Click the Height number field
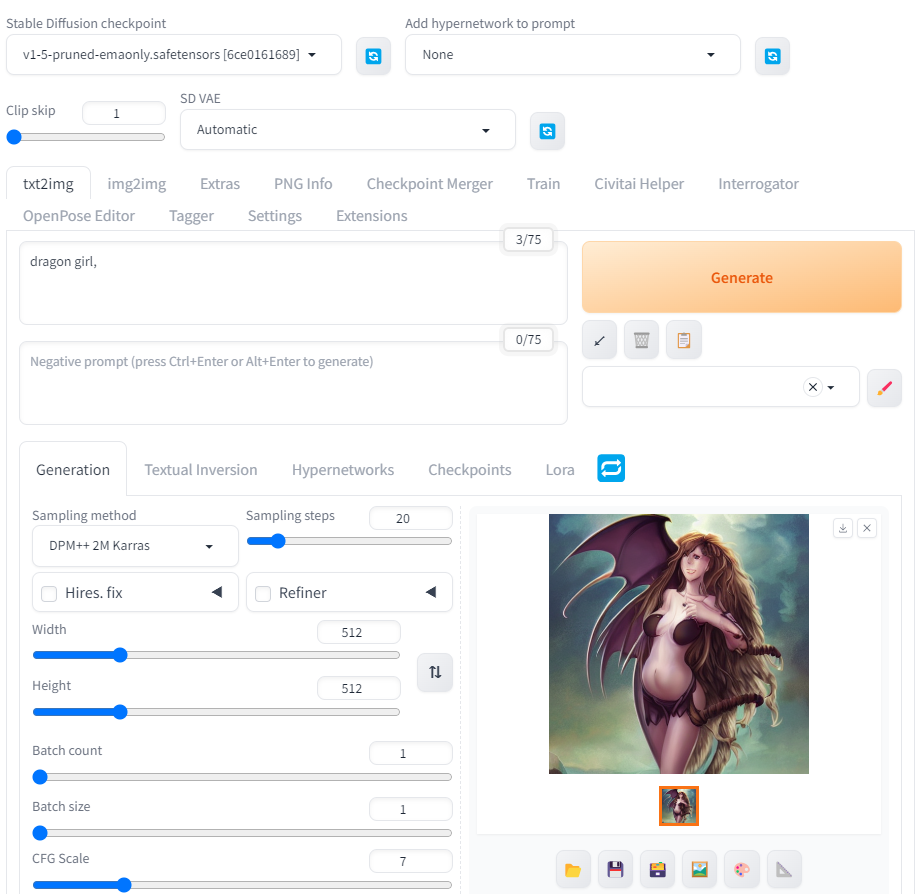 [359, 689]
